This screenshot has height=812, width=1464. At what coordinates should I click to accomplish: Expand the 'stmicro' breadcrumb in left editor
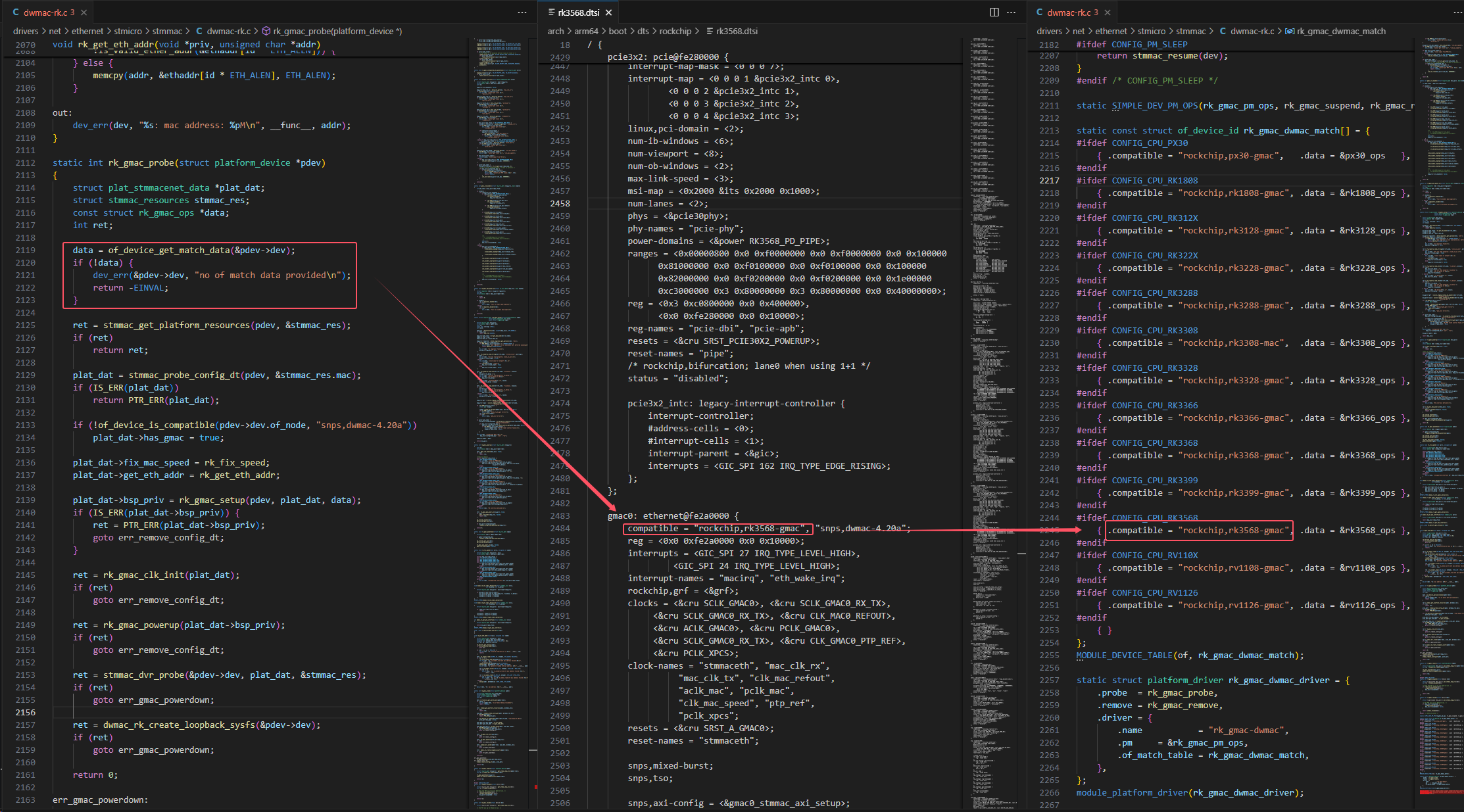click(128, 31)
